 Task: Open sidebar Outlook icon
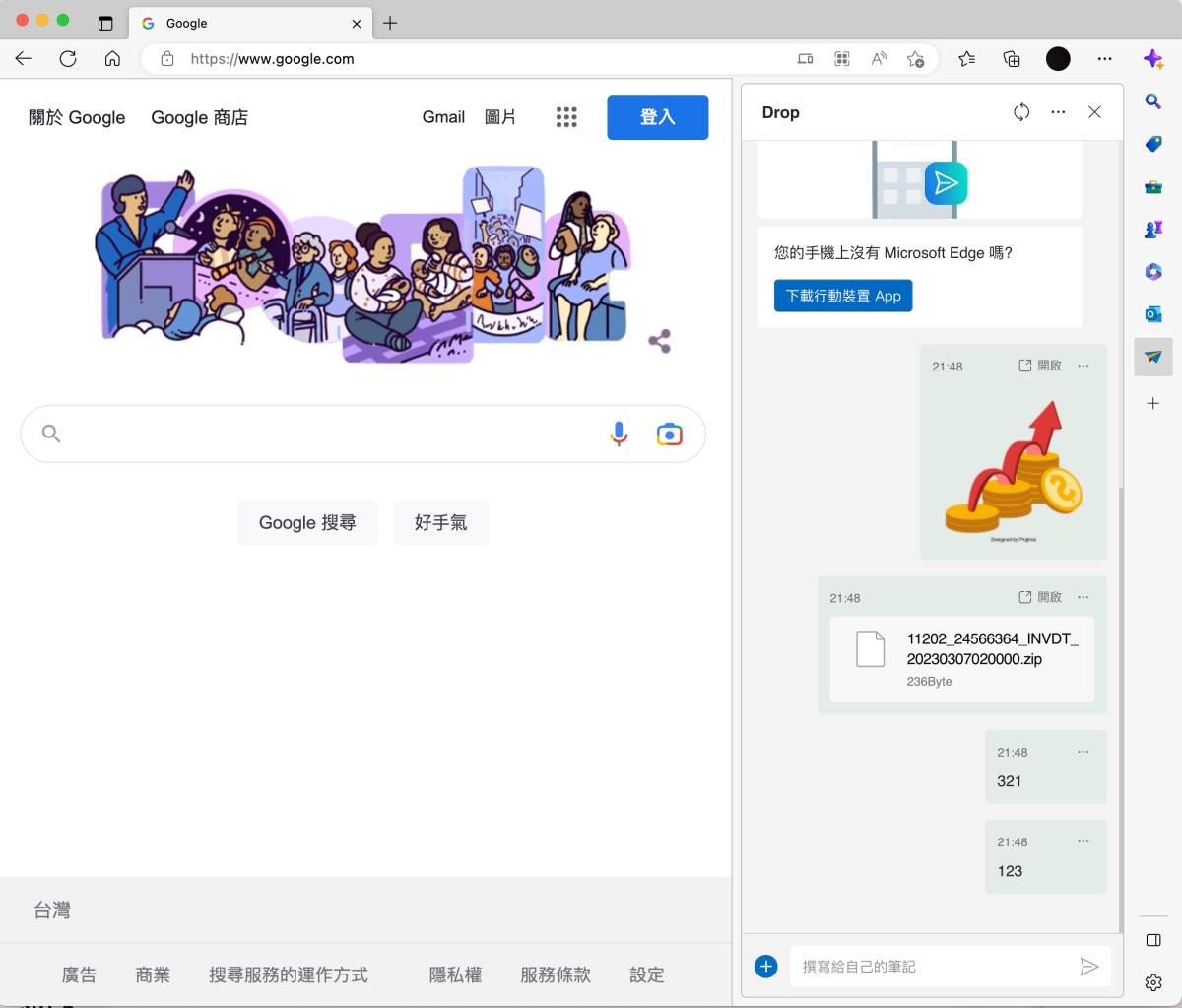[x=1153, y=314]
